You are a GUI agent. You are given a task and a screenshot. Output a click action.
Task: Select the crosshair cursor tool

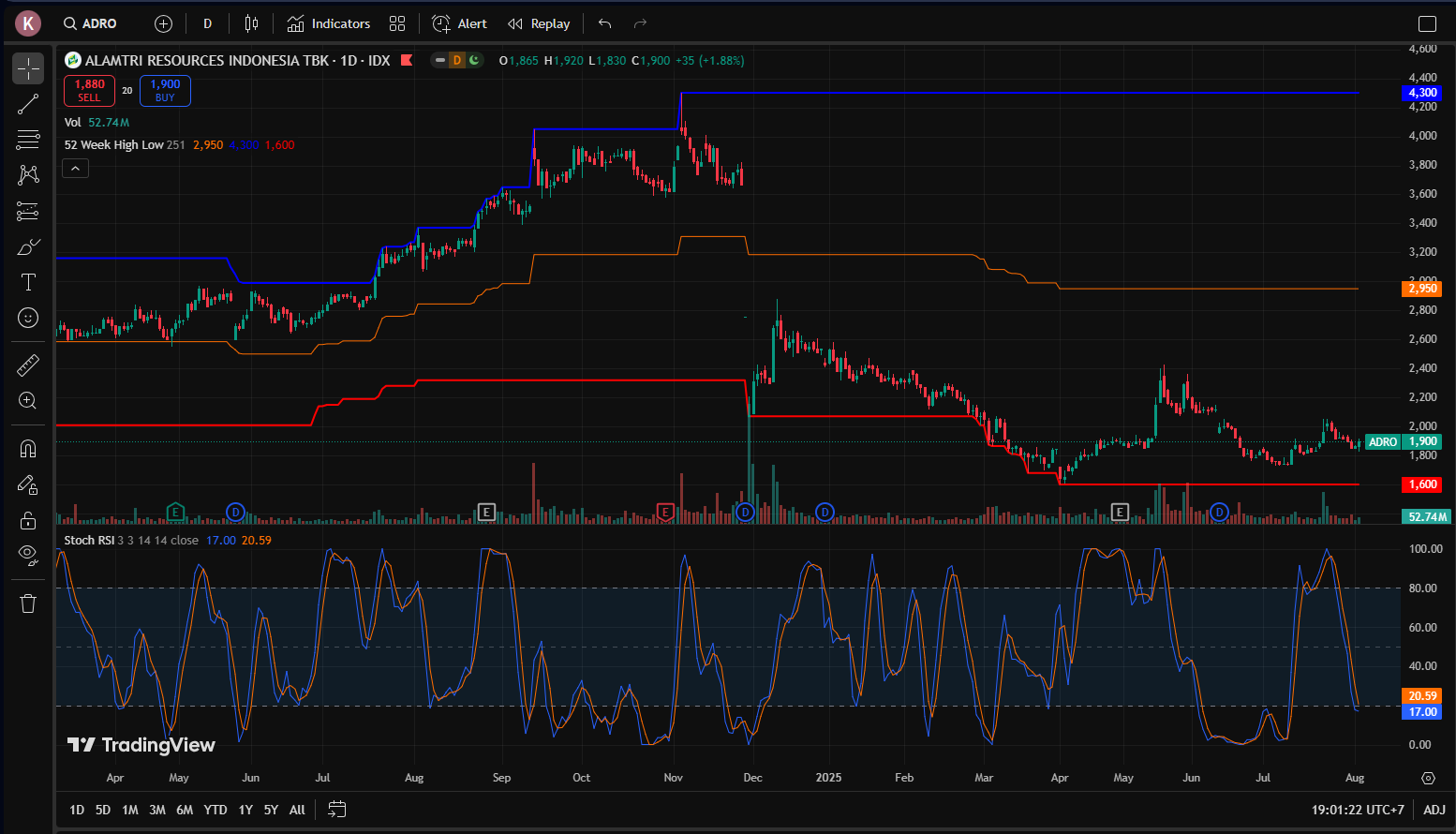[28, 68]
